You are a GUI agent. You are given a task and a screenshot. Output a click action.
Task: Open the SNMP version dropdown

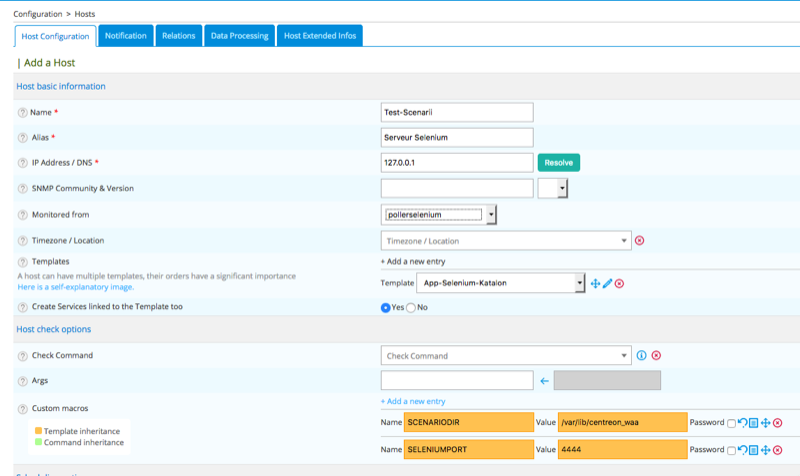(x=553, y=188)
